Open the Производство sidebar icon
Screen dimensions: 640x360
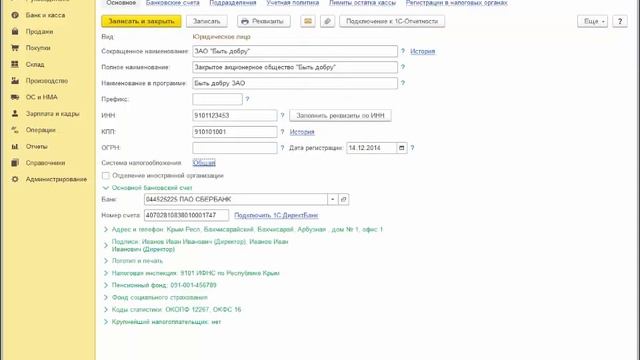point(15,81)
